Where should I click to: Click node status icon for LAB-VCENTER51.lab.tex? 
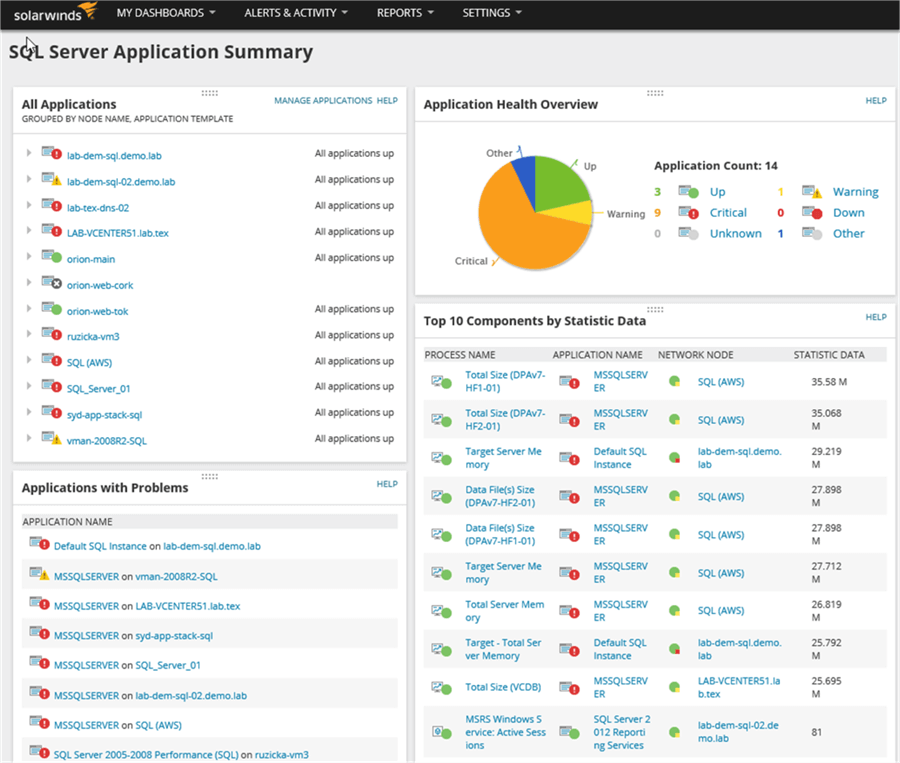point(674,687)
